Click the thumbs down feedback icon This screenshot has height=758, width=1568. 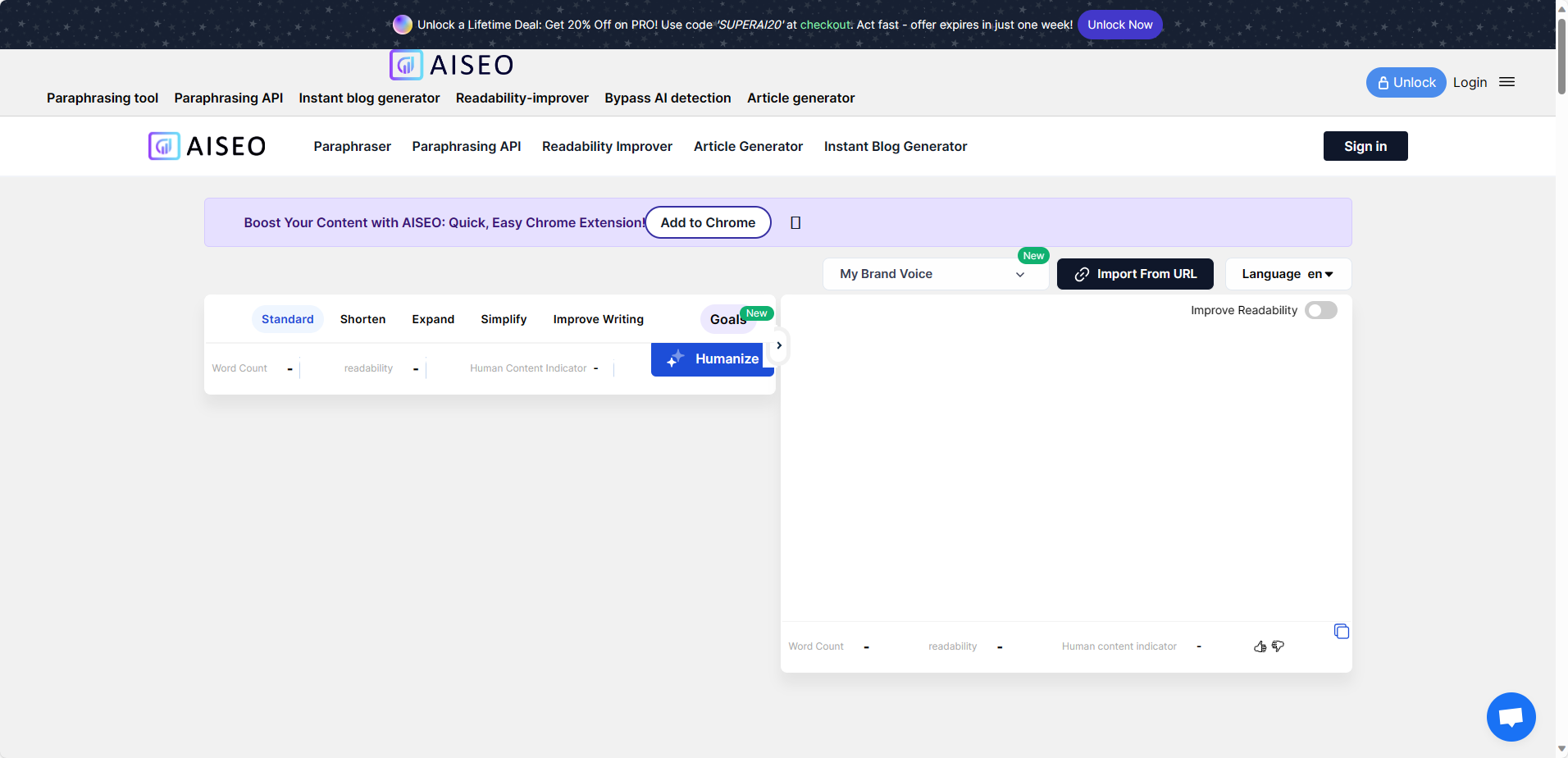coord(1278,646)
